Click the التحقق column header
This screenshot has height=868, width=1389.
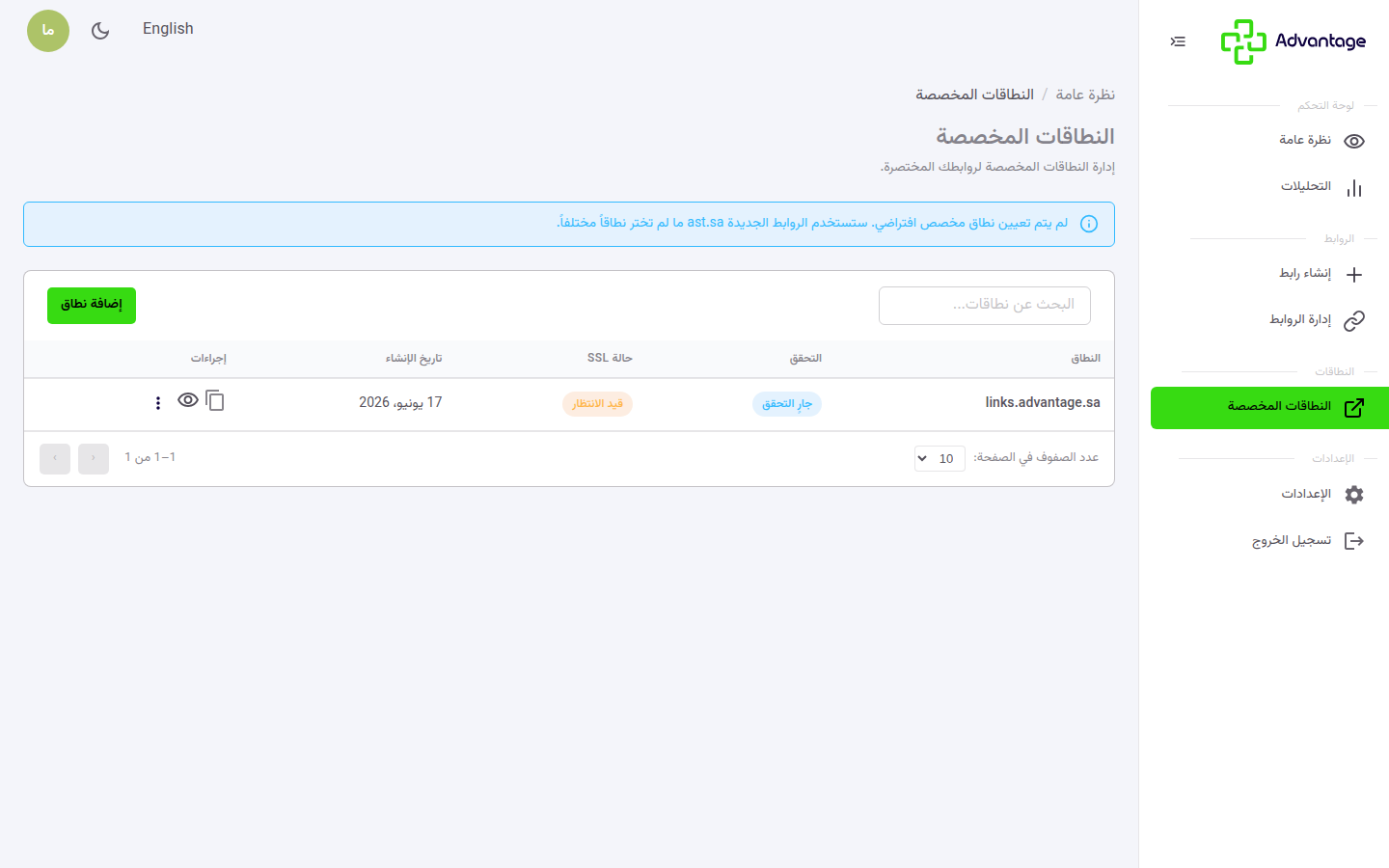pos(805,359)
